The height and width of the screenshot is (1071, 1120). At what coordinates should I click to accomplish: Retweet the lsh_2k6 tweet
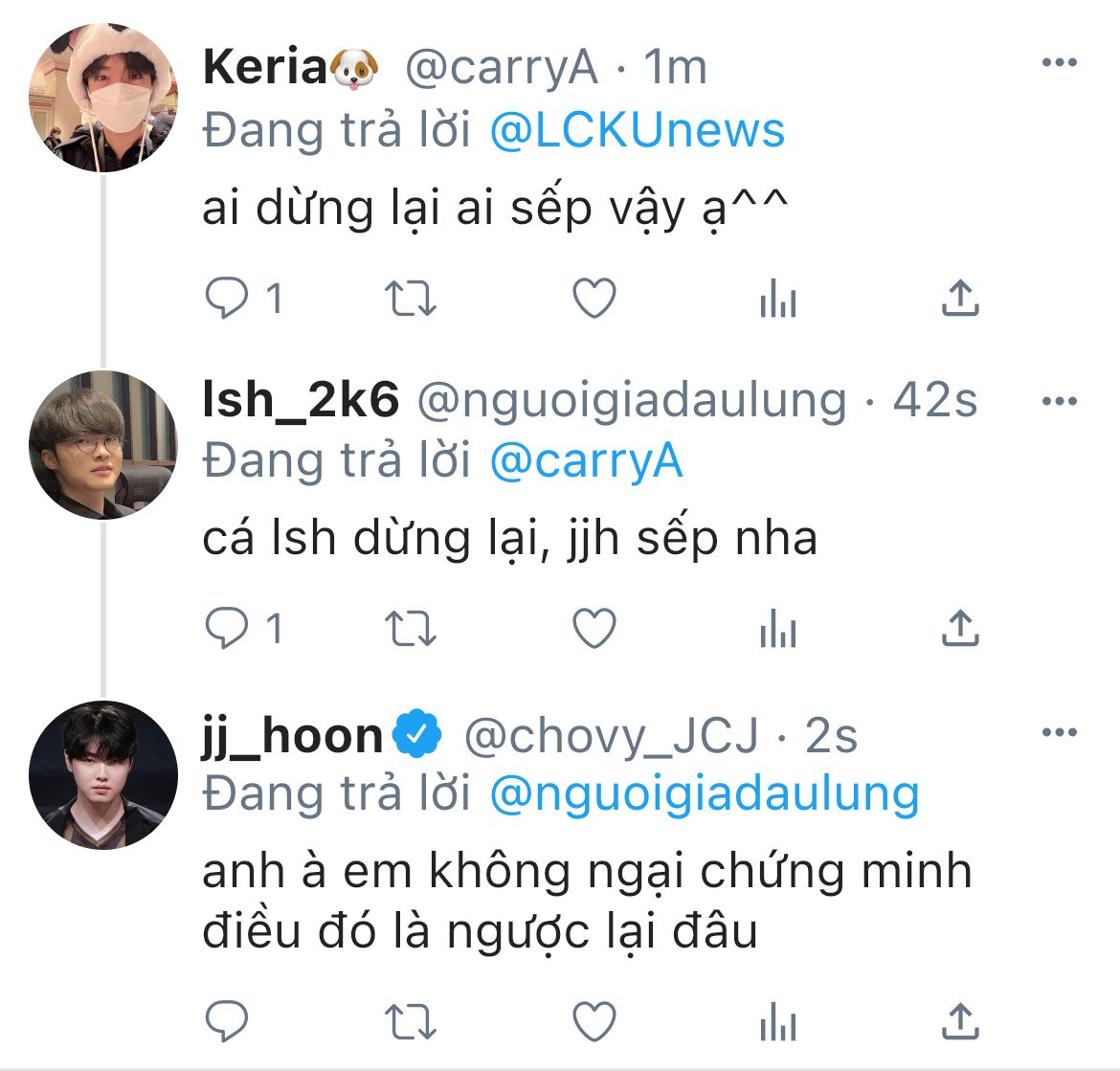click(x=411, y=629)
